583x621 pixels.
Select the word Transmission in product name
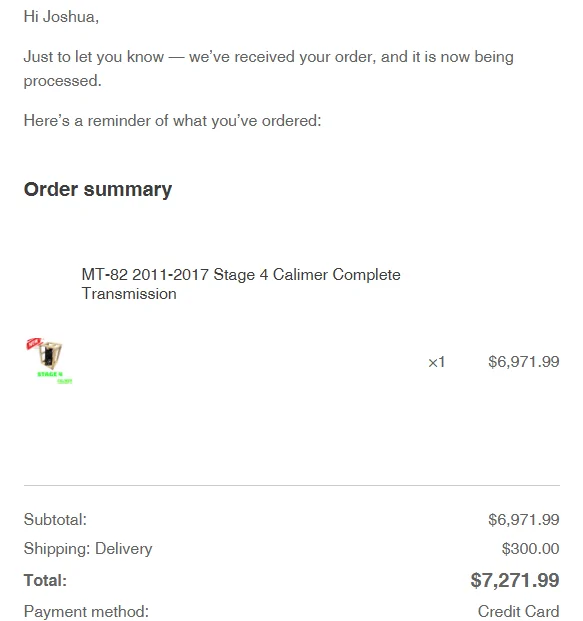click(x=129, y=294)
